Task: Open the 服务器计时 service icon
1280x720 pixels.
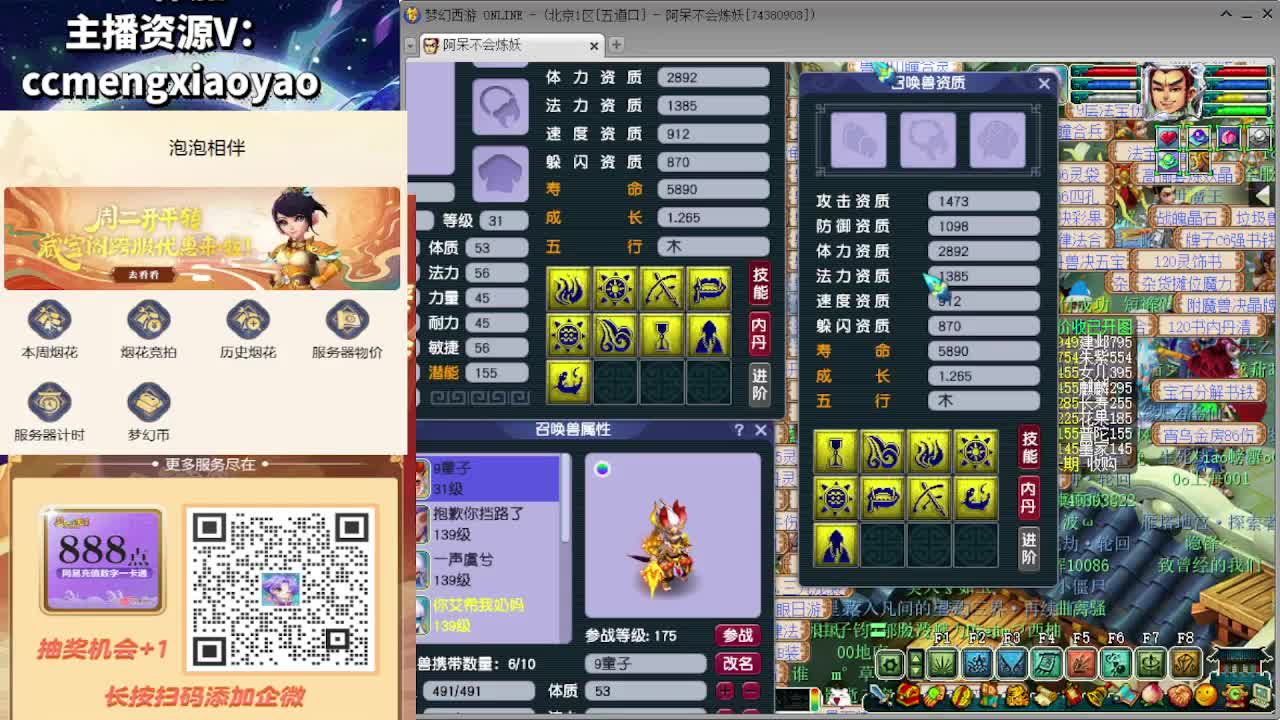Action: point(49,403)
